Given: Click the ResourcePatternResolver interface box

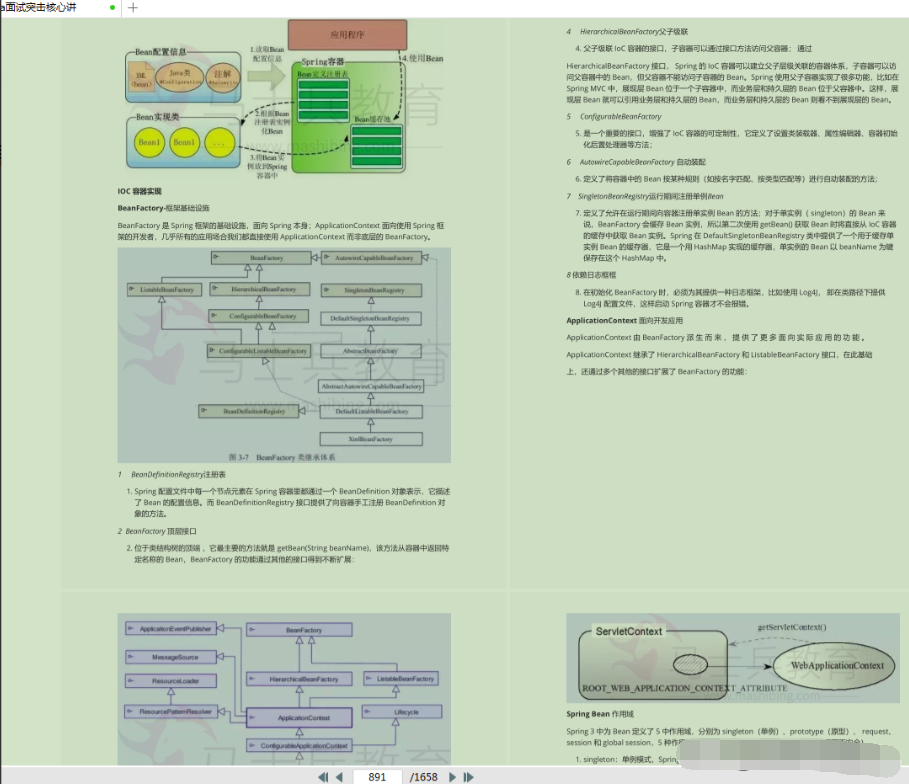Looking at the screenshot, I should [x=171, y=712].
